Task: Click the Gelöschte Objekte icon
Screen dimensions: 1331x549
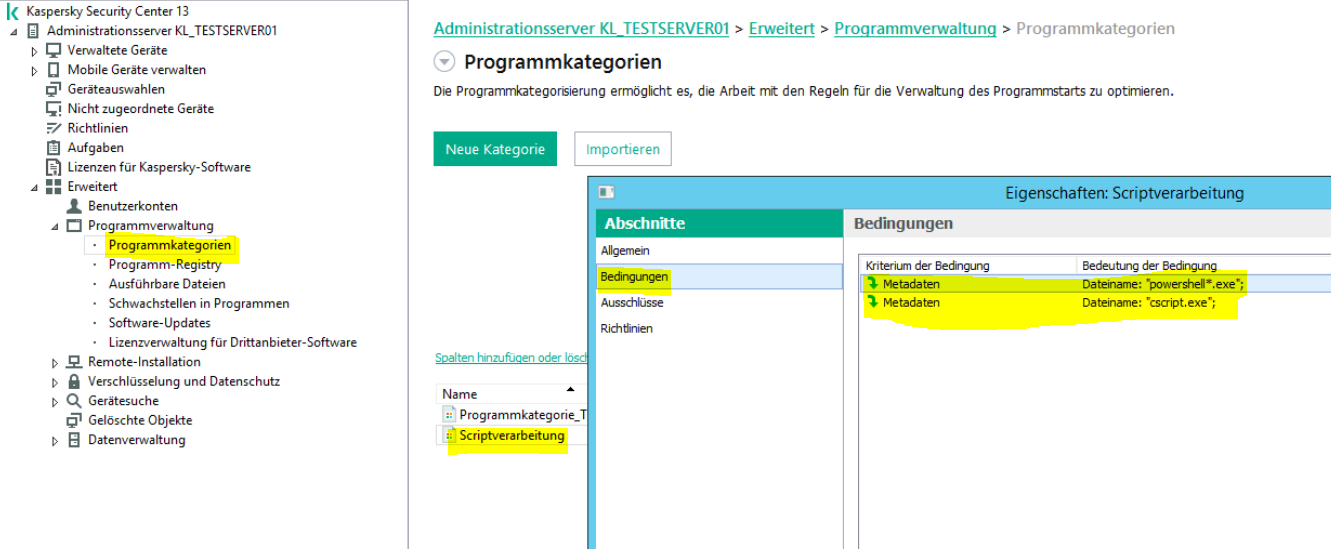Action: (x=74, y=420)
